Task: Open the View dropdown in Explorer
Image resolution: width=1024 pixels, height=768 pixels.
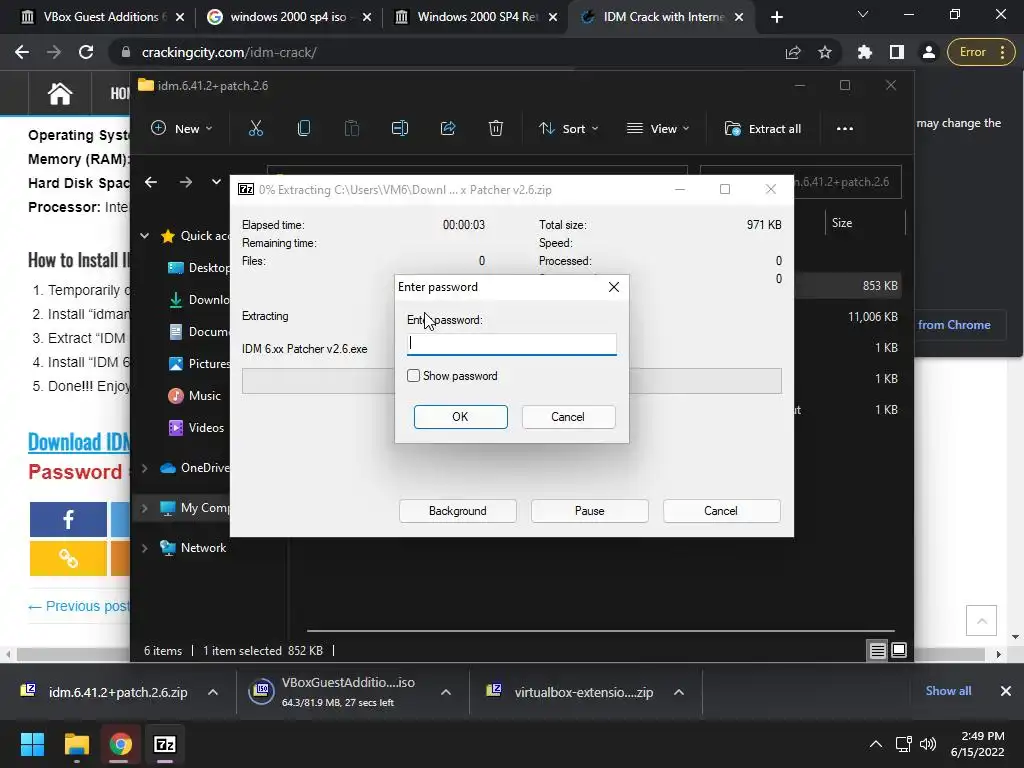Action: (x=658, y=129)
